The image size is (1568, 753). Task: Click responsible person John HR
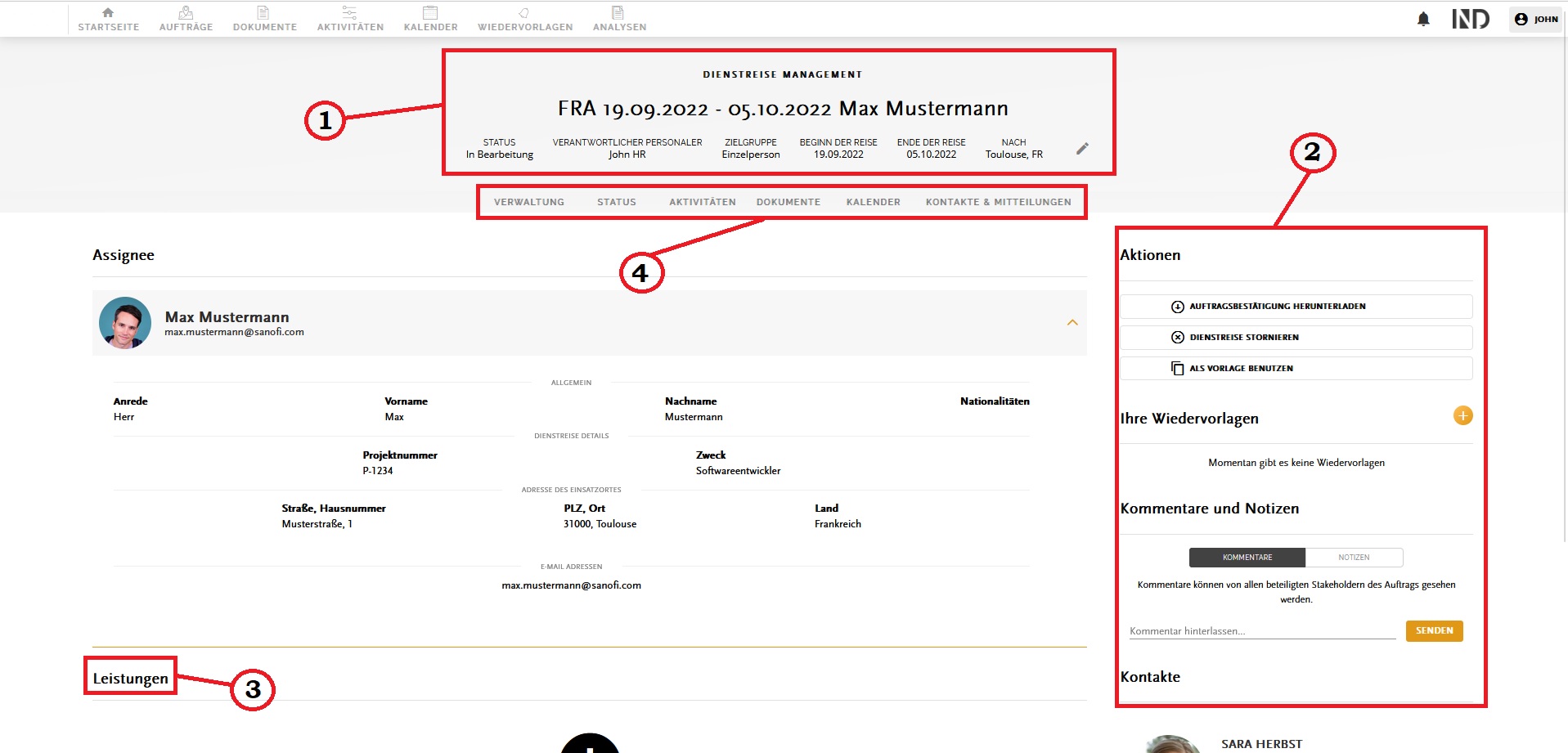coord(627,155)
